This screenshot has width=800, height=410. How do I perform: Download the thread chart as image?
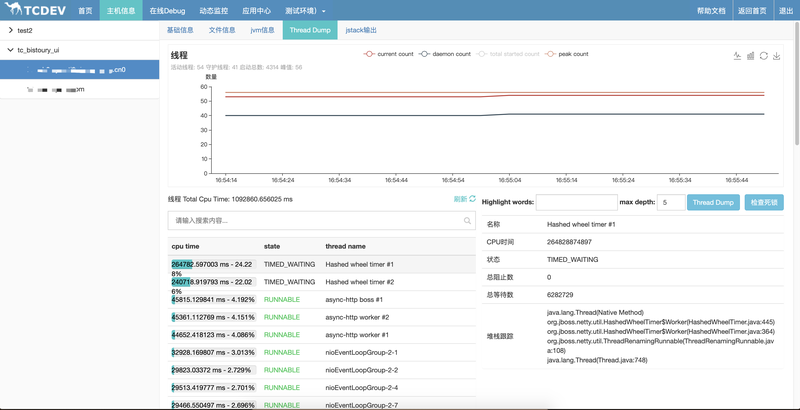coord(778,56)
